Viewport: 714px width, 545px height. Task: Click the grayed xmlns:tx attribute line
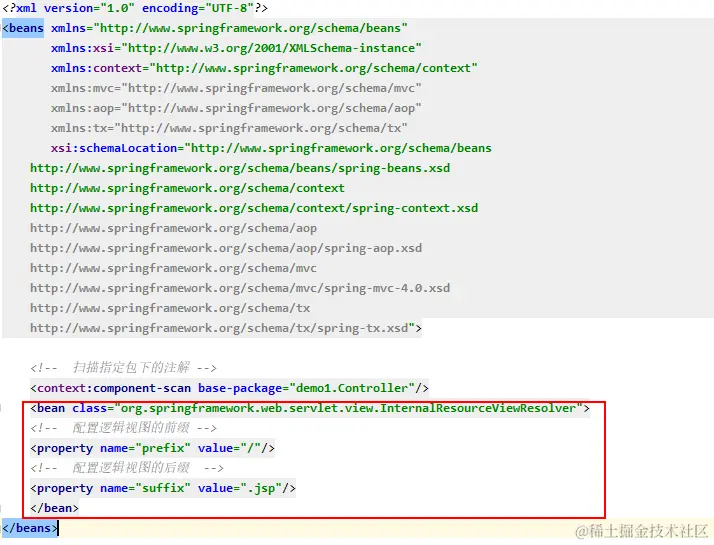click(229, 128)
